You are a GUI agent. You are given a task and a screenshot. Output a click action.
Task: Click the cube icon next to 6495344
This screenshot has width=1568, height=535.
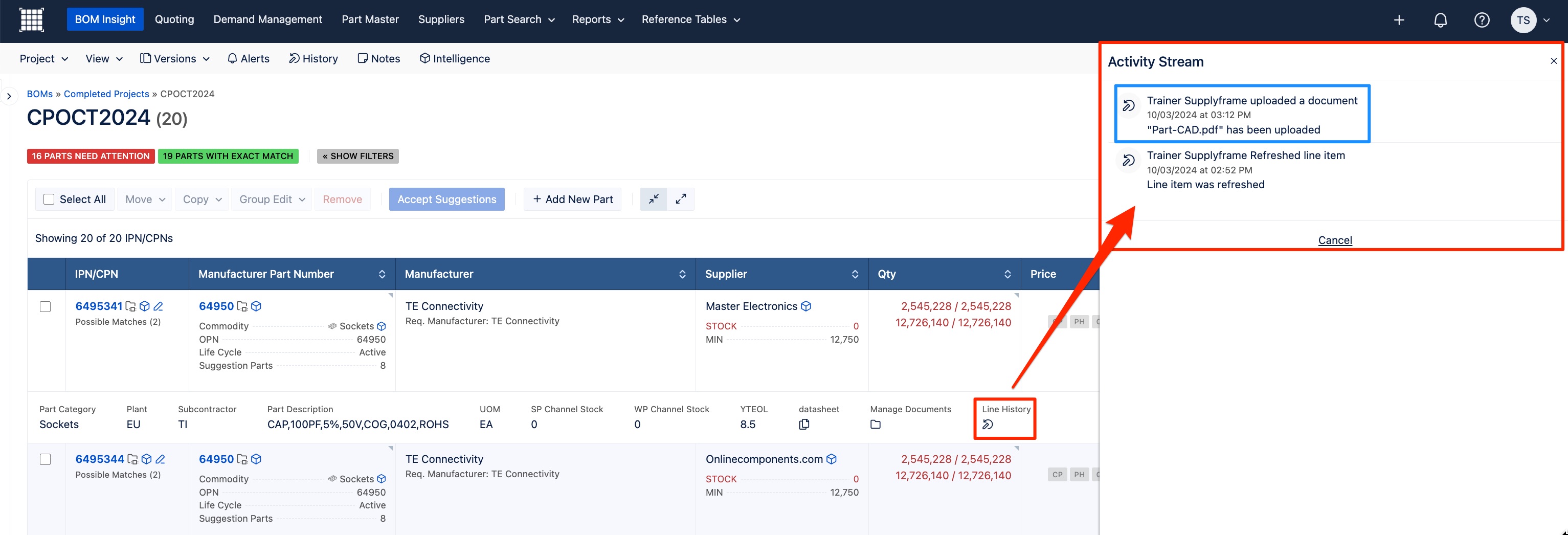pyautogui.click(x=147, y=459)
